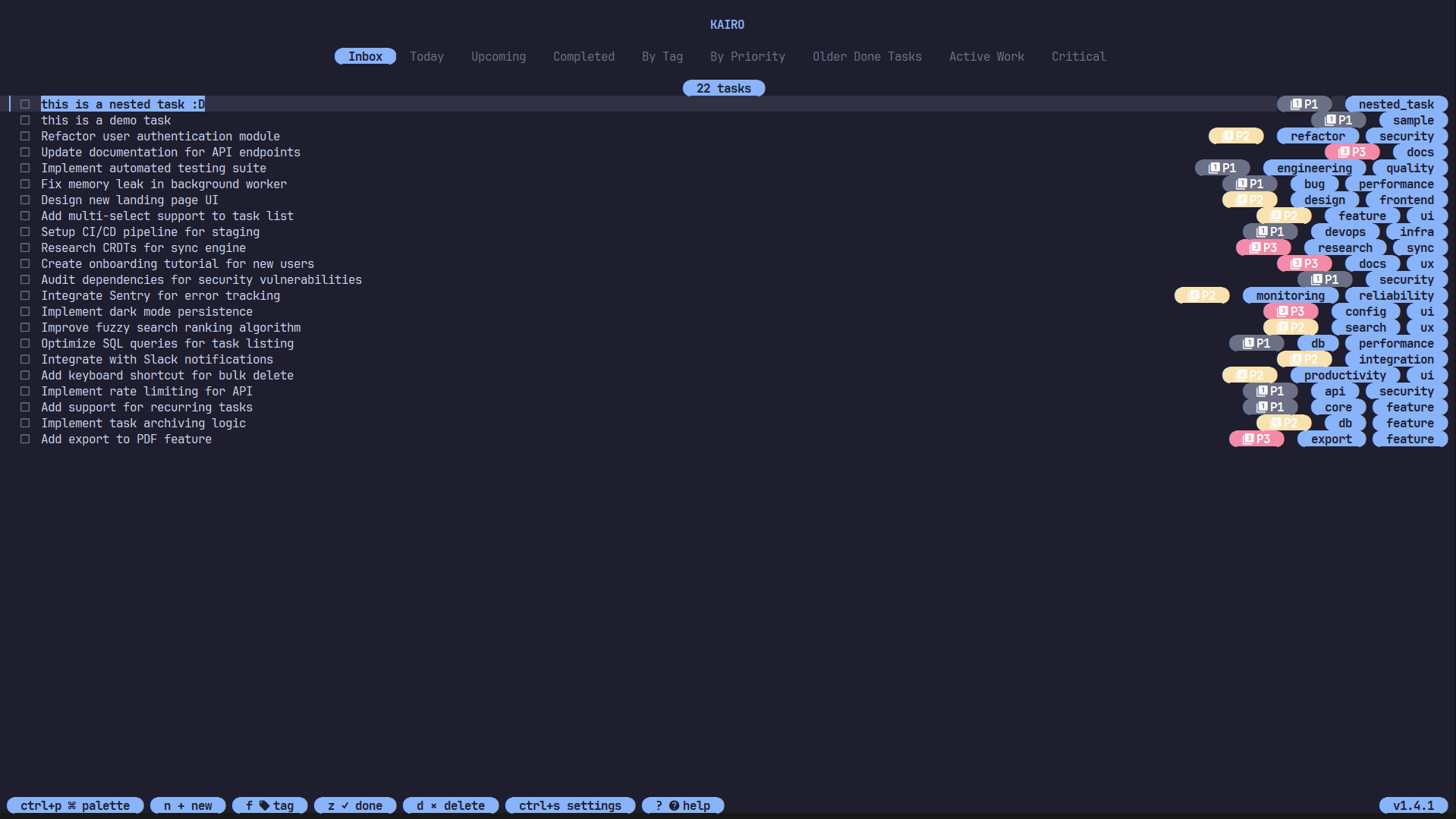Image resolution: width=1456 pixels, height=819 pixels.
Task: Go to the Completed tab
Action: [583, 56]
